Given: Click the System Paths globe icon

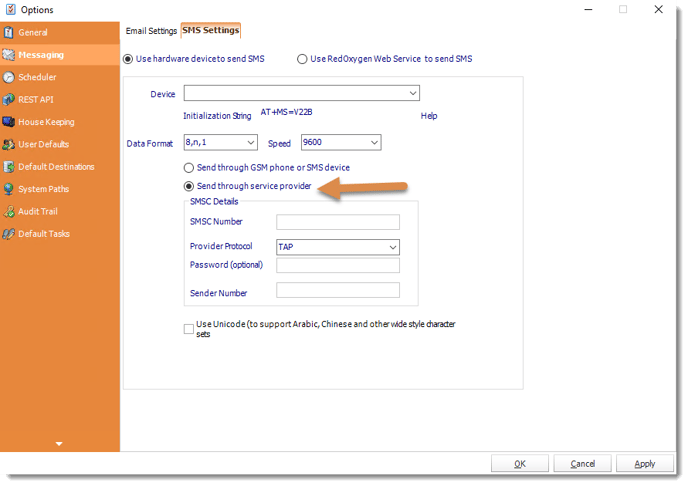Looking at the screenshot, I should 8,189.
